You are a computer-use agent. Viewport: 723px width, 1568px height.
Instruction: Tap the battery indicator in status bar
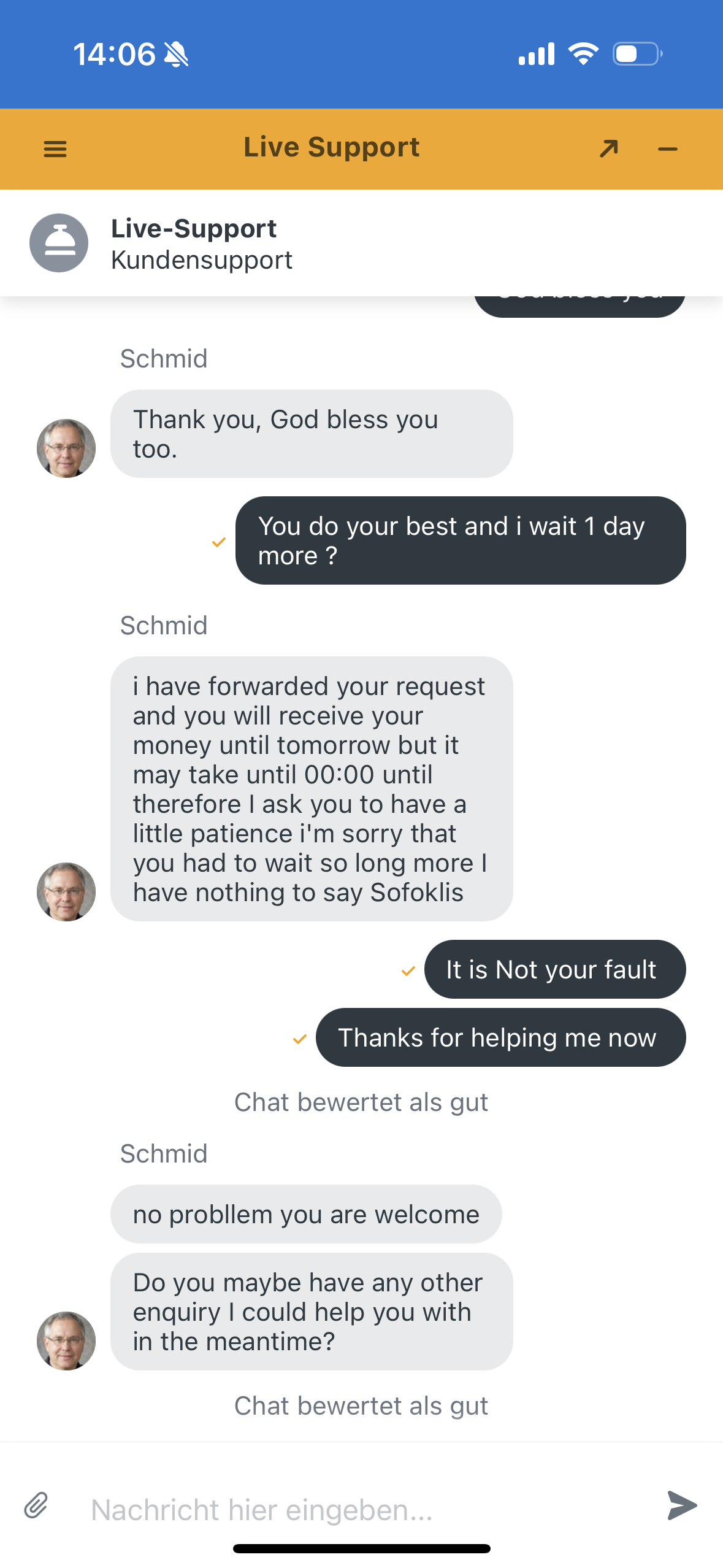click(x=637, y=54)
